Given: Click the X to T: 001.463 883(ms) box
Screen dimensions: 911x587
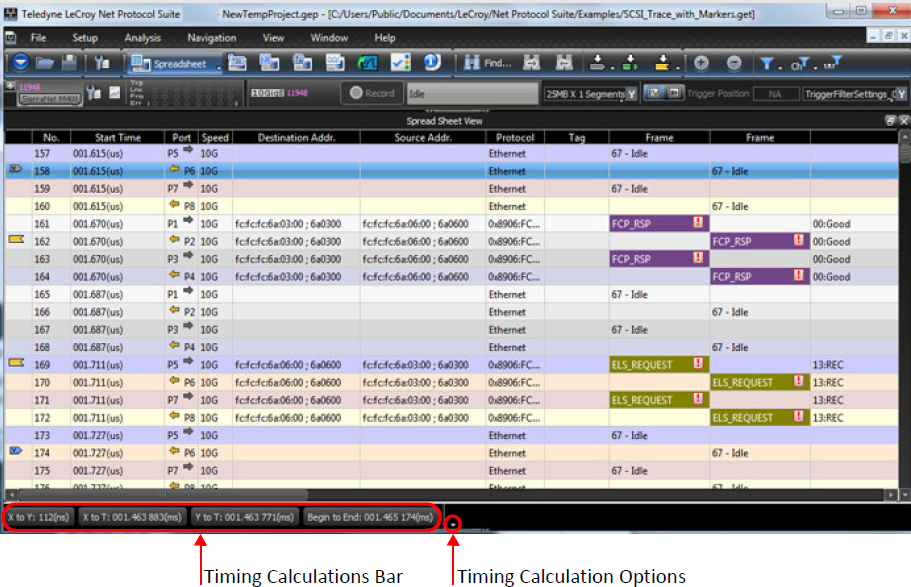Looking at the screenshot, I should 131,517.
